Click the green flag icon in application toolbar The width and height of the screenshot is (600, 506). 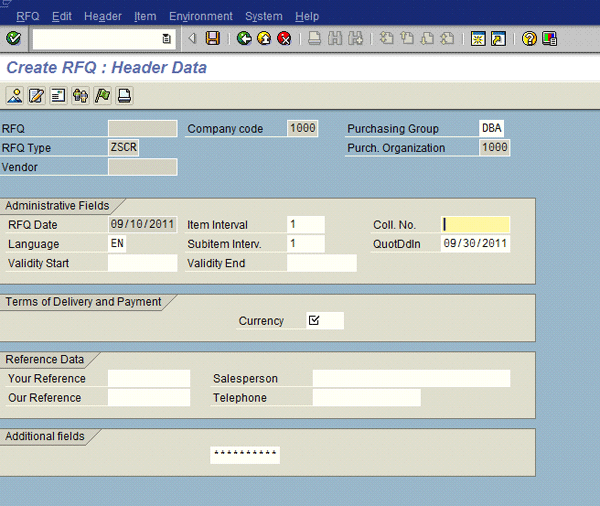point(102,96)
